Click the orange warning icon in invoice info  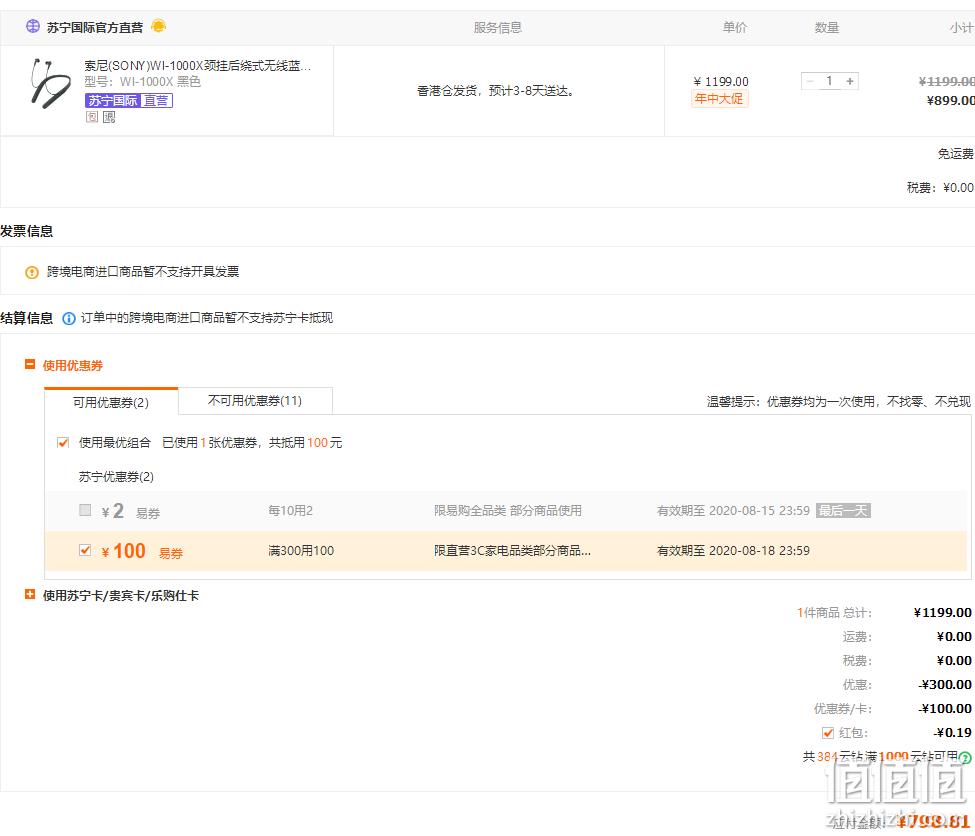pos(32,272)
